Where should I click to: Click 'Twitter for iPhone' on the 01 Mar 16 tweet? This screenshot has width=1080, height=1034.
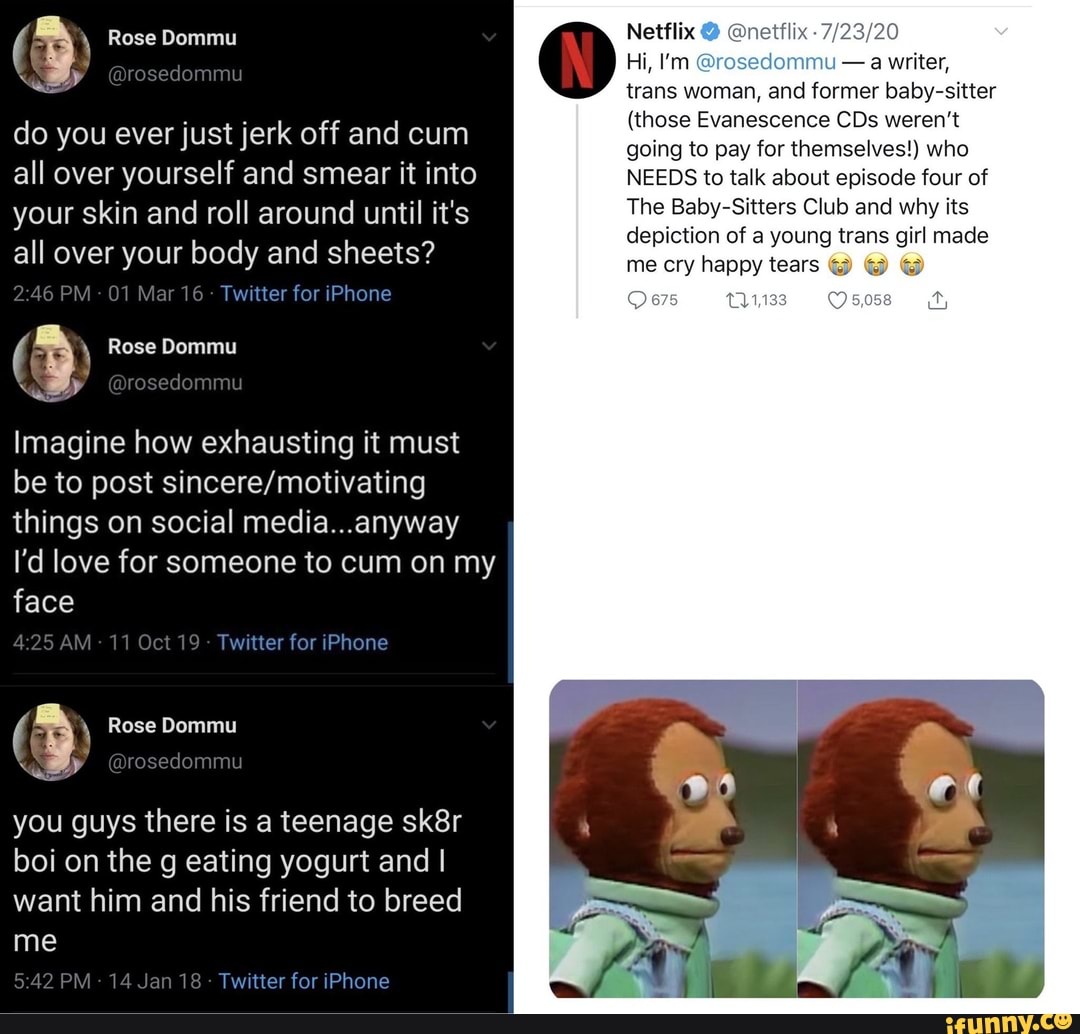306,294
